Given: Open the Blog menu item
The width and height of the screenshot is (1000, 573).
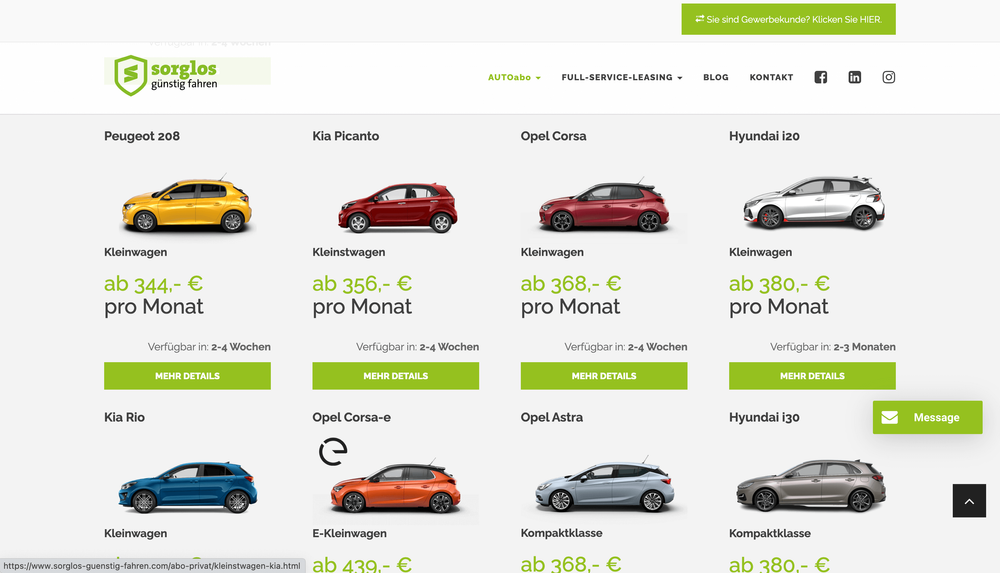Looking at the screenshot, I should 716,77.
